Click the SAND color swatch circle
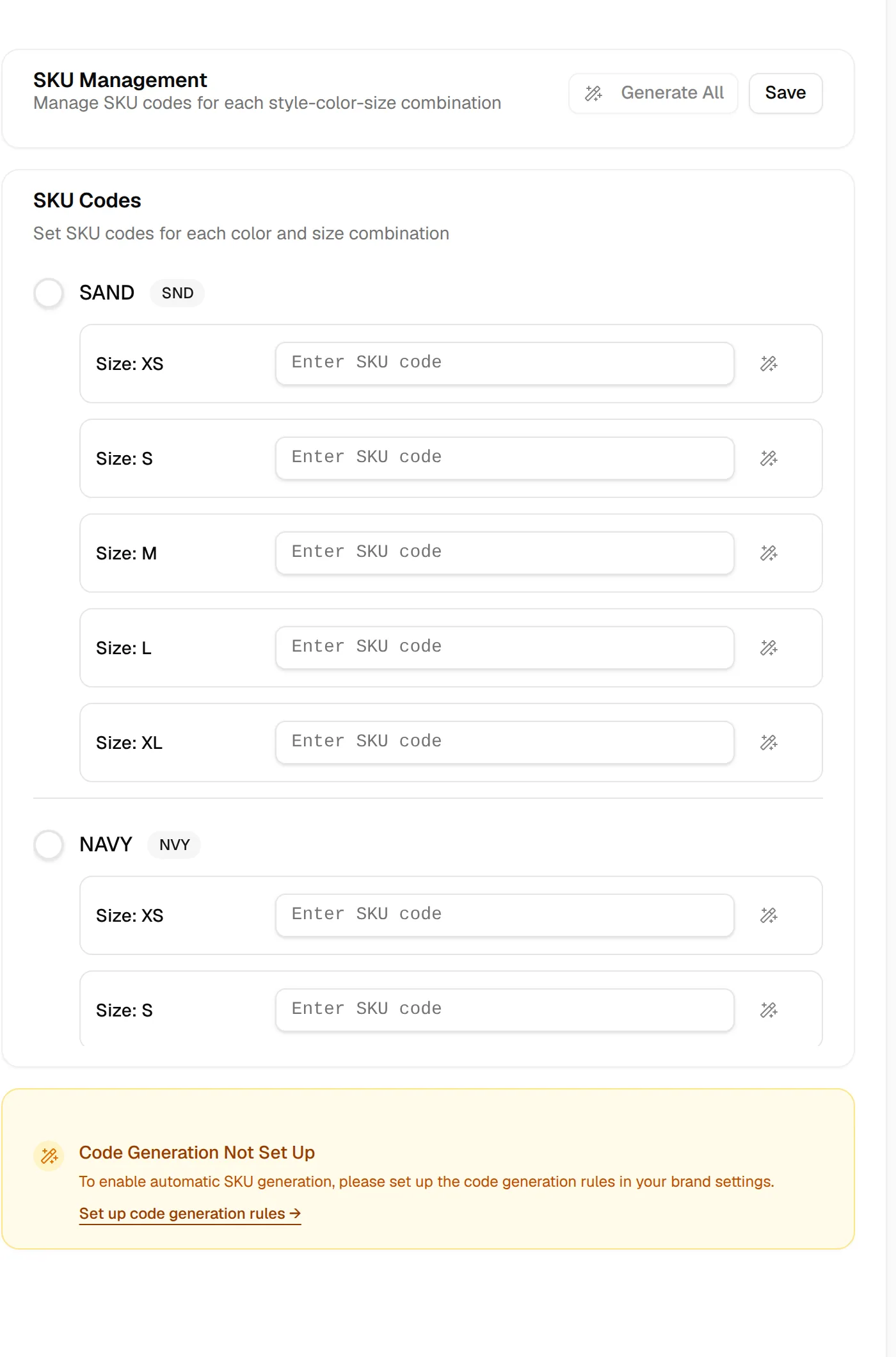Image resolution: width=896 pixels, height=1357 pixels. click(x=49, y=293)
